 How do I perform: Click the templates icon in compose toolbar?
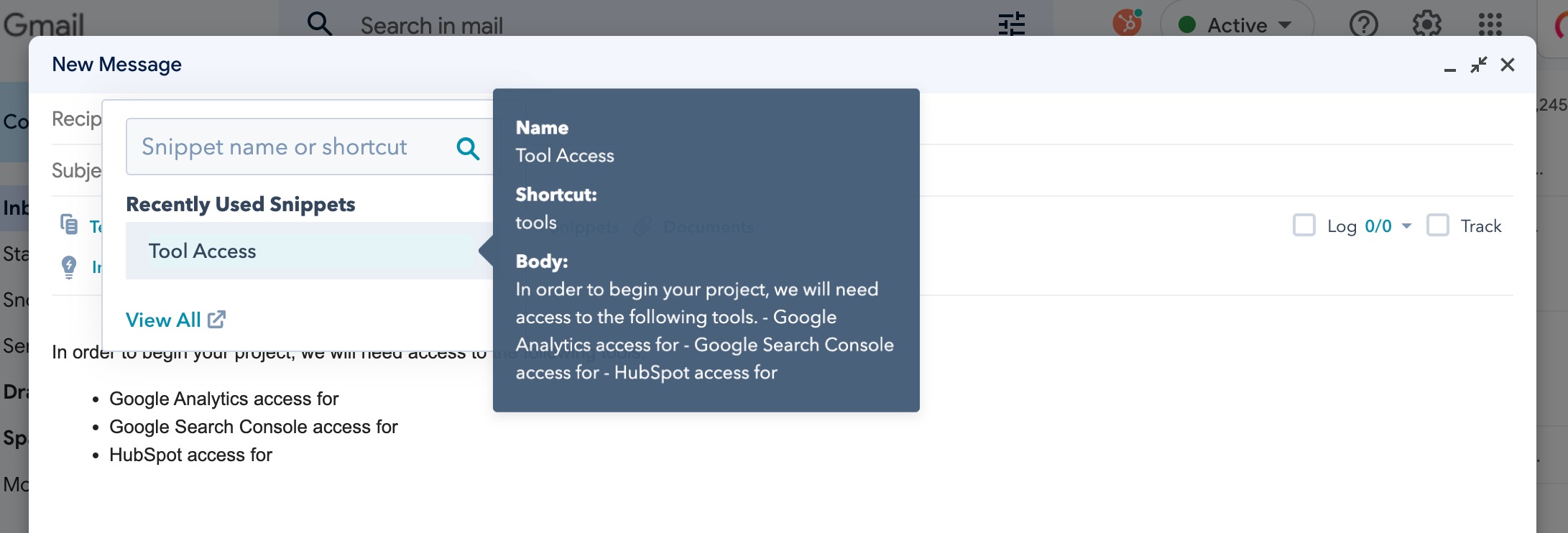69,225
